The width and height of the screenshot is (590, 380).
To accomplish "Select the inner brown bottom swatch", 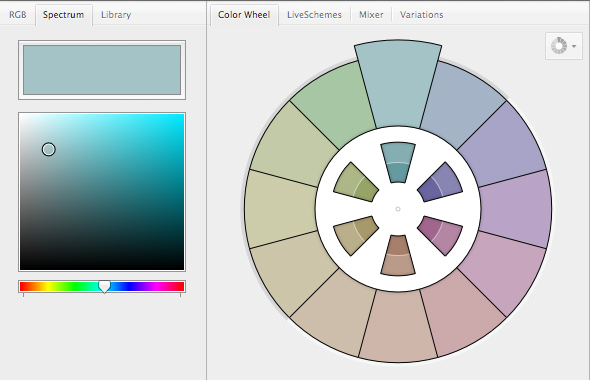I will [x=398, y=255].
